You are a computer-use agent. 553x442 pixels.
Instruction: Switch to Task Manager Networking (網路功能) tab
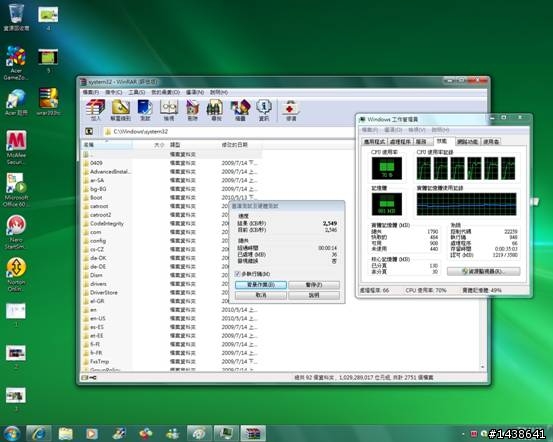tap(467, 141)
